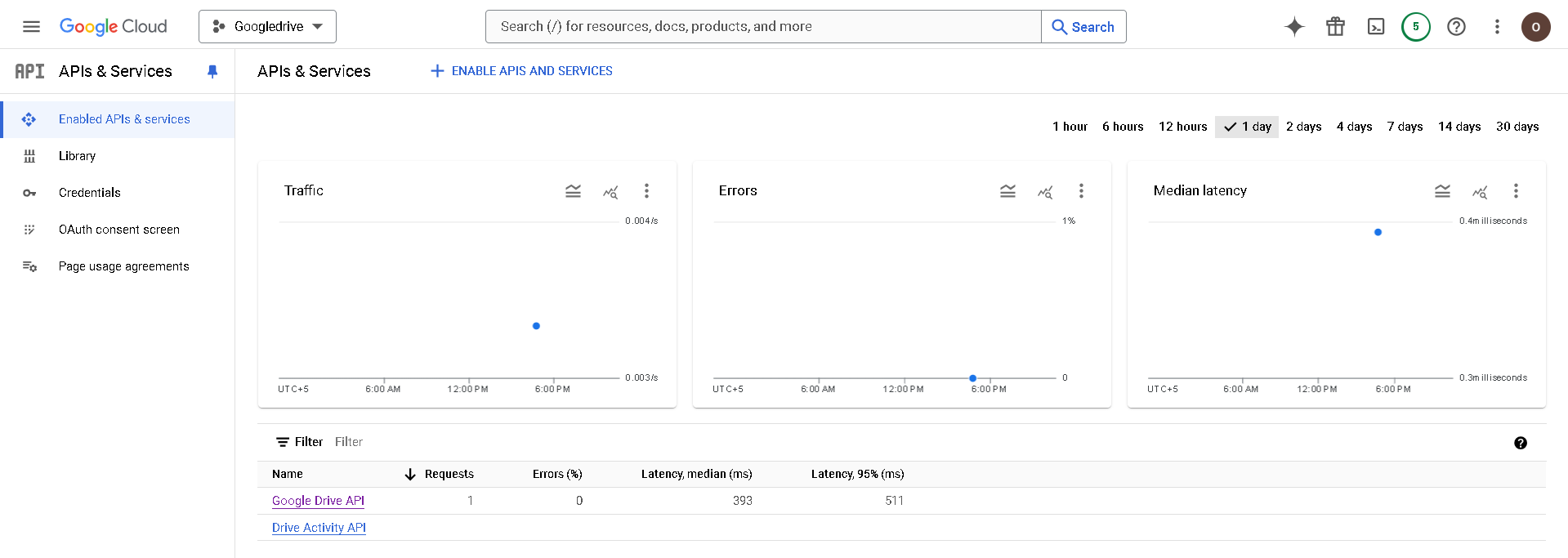Go to Credentials in the sidebar
The image size is (1568, 558).
[x=89, y=193]
